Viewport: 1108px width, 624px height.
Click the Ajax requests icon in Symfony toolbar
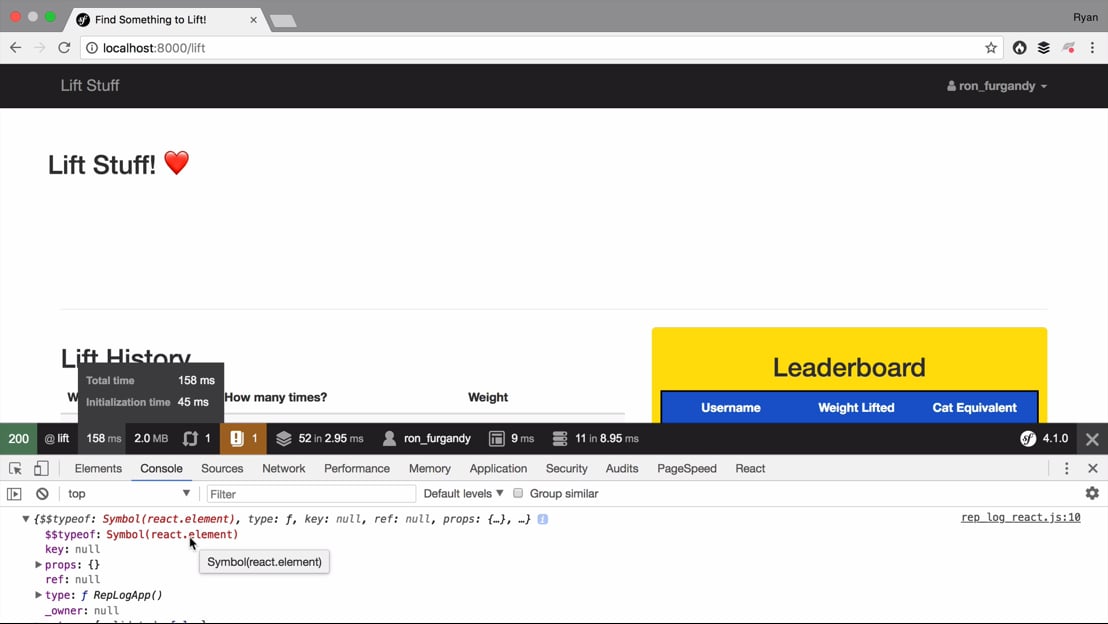tap(190, 438)
